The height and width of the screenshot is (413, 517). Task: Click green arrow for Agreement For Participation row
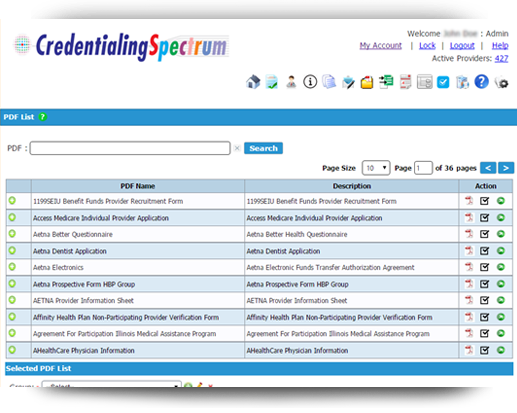(501, 333)
